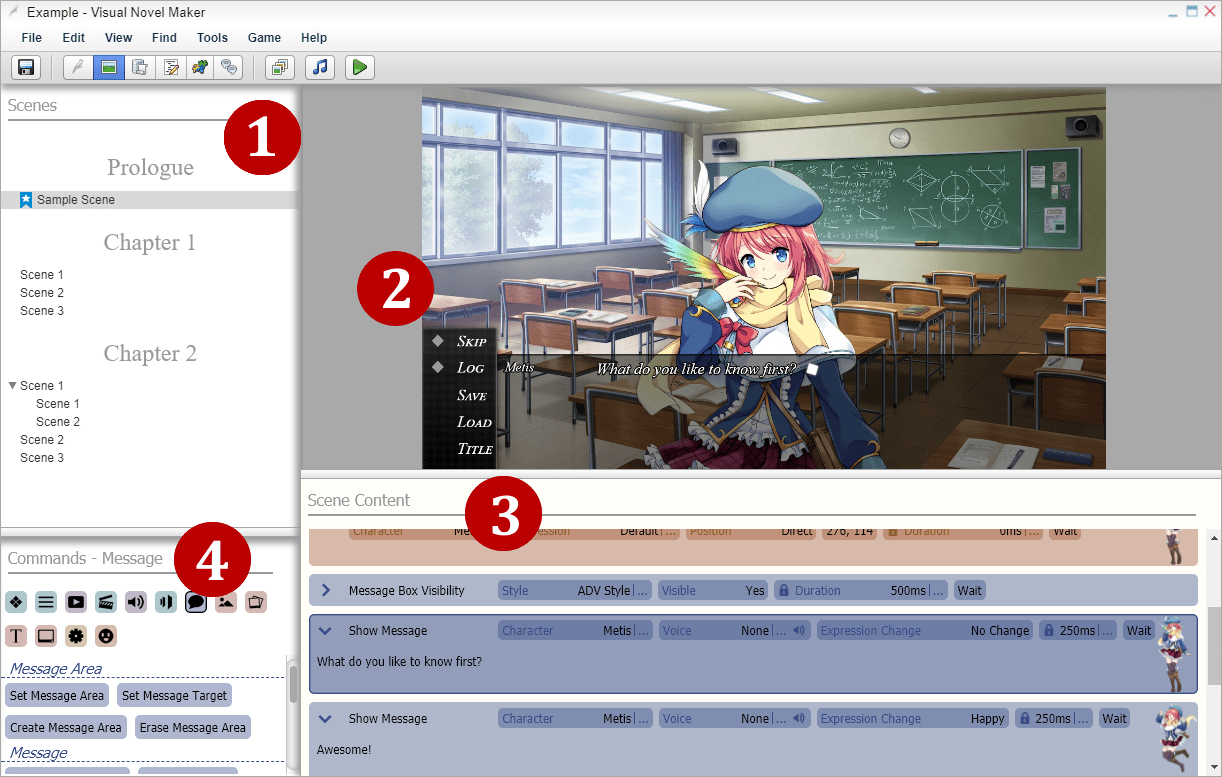Open the stacked images resource manager icon
This screenshot has width=1222, height=777.
tap(280, 67)
